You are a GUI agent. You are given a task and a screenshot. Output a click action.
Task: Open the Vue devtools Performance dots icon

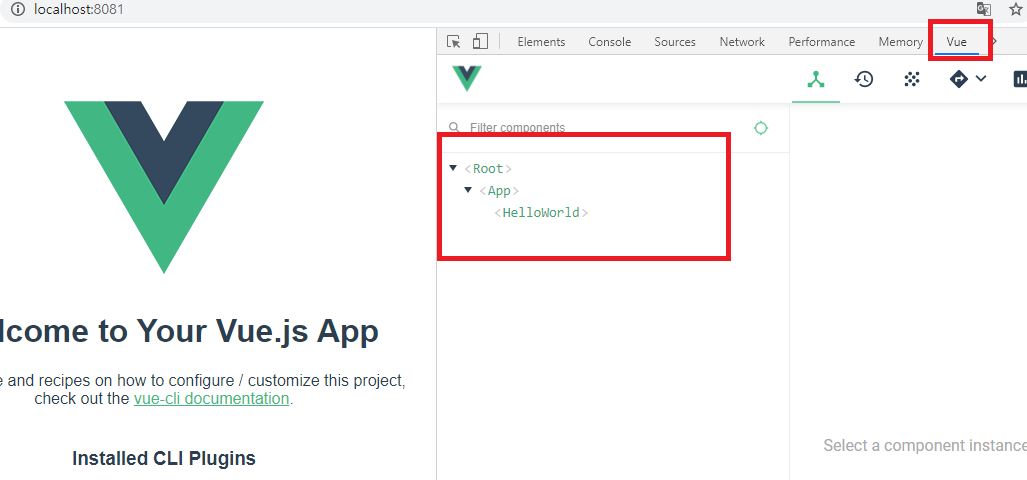pos(912,79)
